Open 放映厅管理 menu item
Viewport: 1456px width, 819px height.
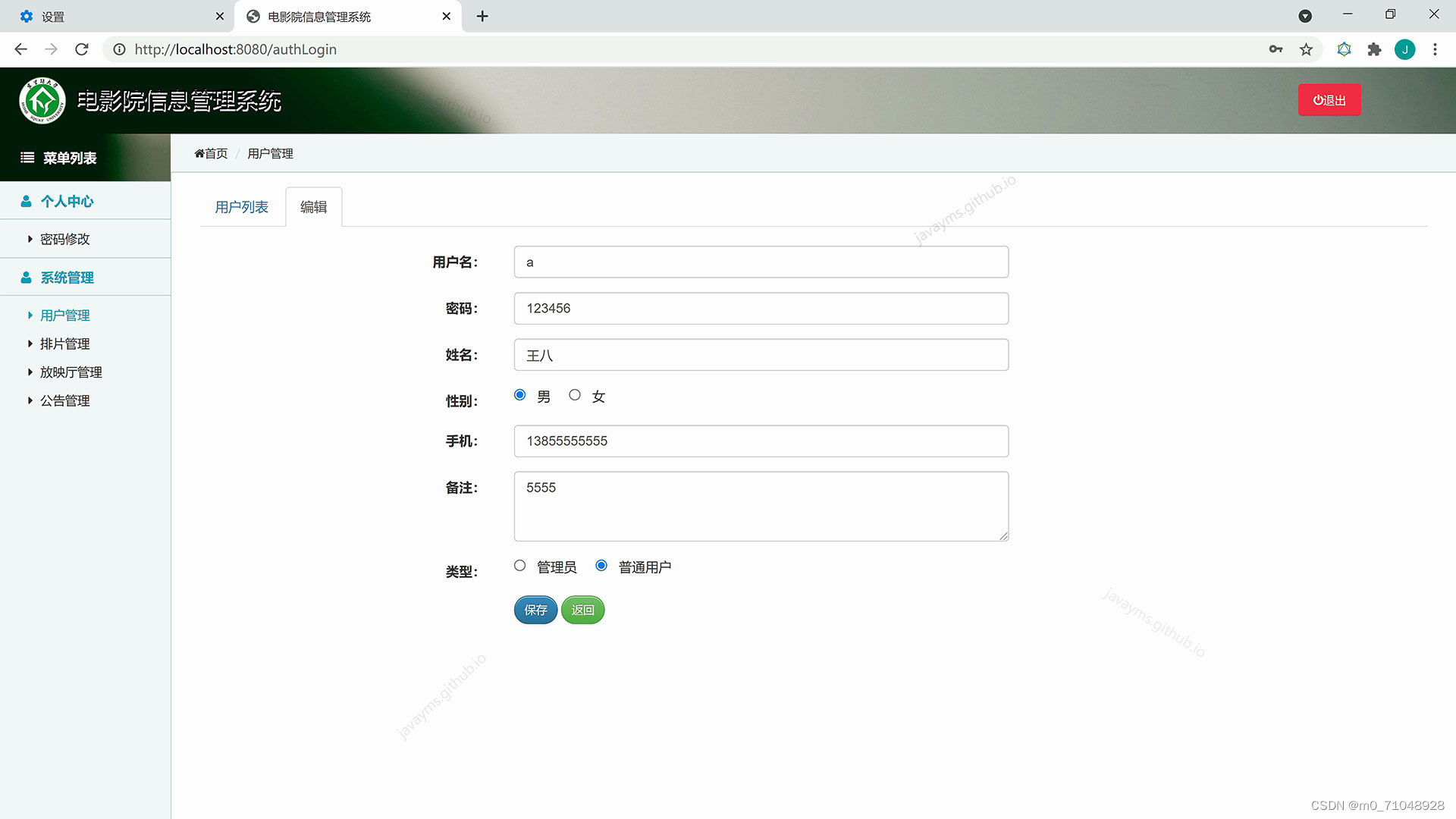tap(71, 372)
